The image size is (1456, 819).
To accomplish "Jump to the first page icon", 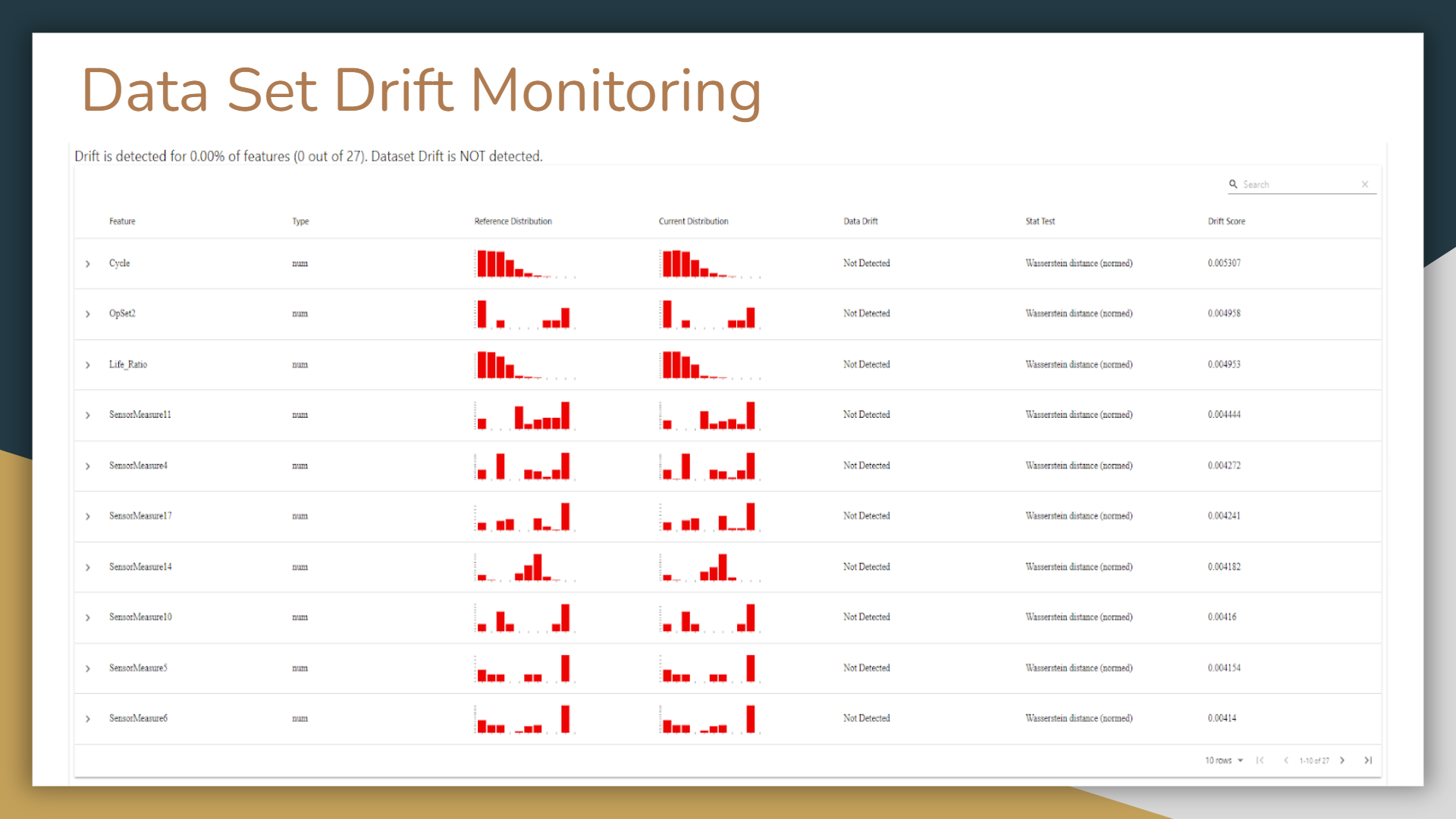I will click(x=1260, y=760).
